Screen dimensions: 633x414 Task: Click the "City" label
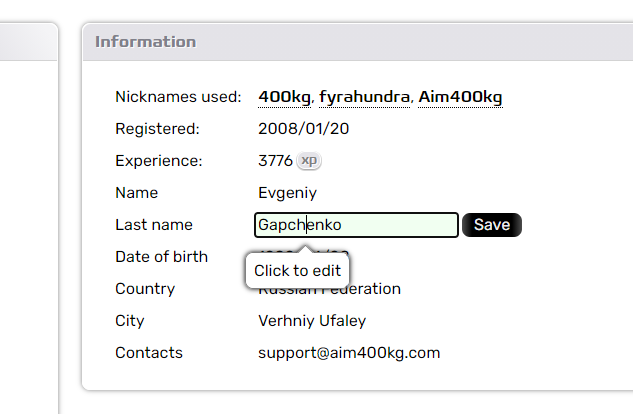(x=130, y=321)
